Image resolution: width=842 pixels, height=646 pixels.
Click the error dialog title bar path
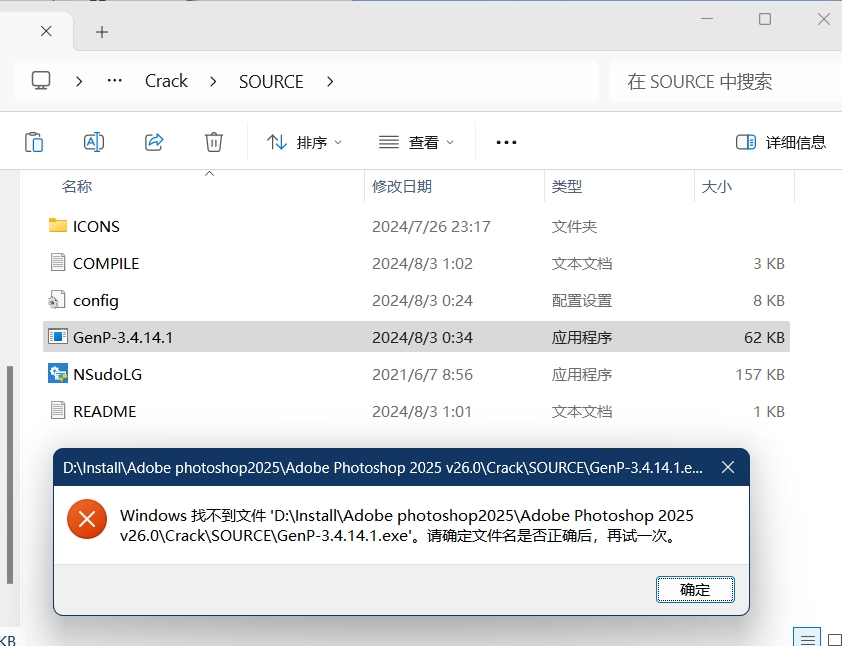383,468
